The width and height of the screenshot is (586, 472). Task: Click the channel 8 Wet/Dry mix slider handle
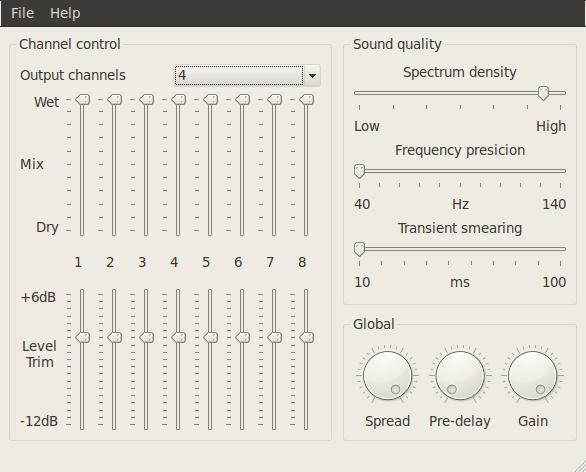[x=307, y=100]
